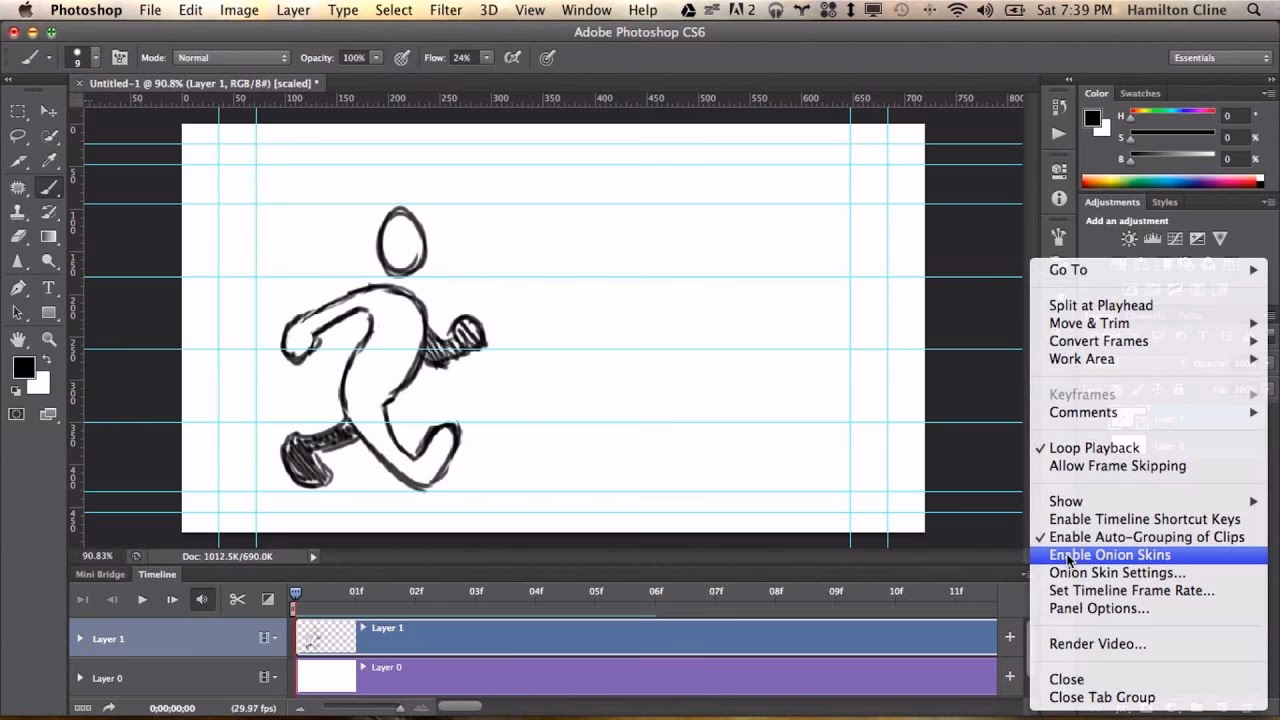Add a Brightness/Contrast adjustment

(x=1129, y=239)
